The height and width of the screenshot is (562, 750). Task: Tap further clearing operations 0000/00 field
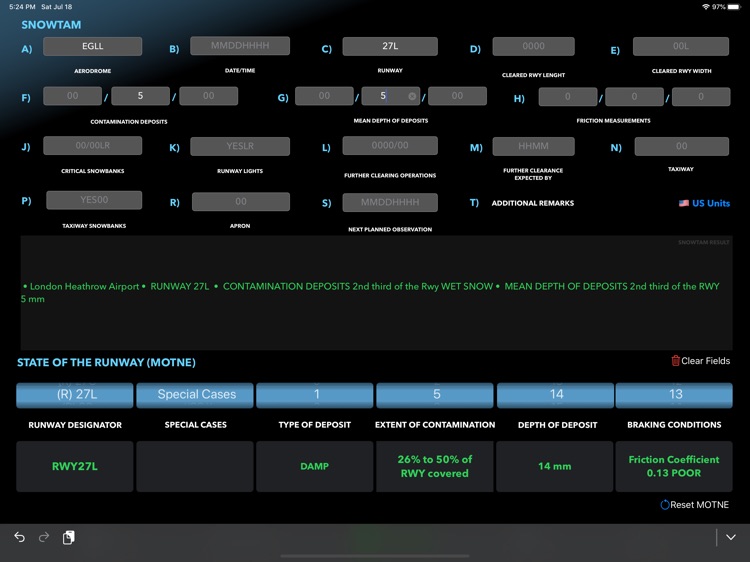(390, 145)
